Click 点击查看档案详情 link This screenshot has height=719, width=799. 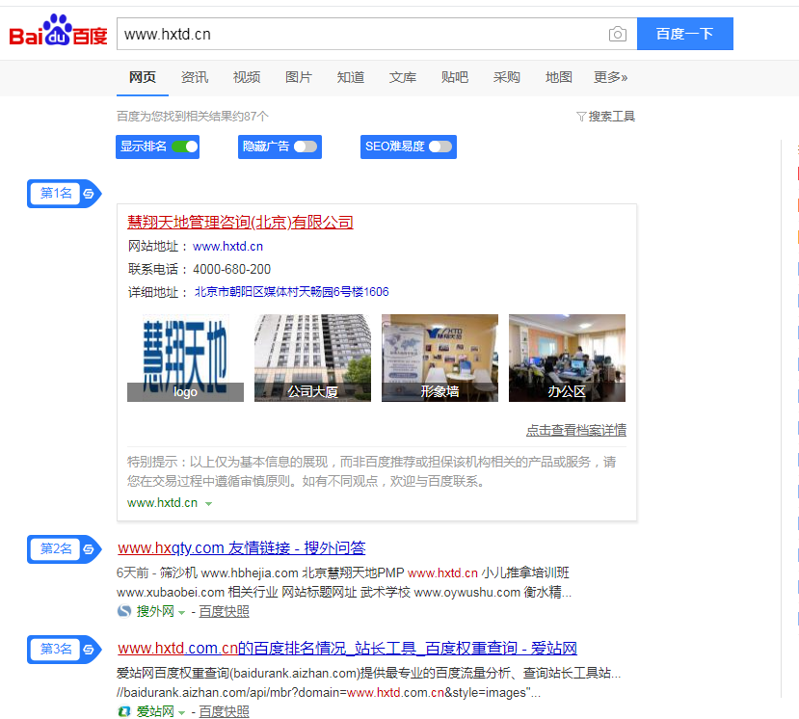click(576, 431)
